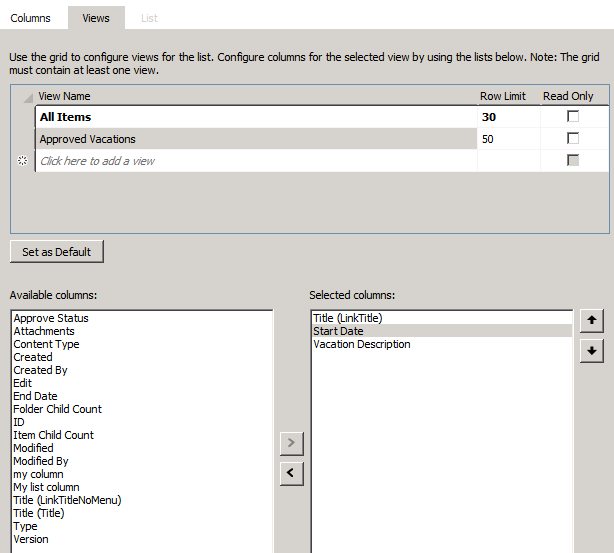Select the All Items view name
The height and width of the screenshot is (553, 614).
pos(65,117)
